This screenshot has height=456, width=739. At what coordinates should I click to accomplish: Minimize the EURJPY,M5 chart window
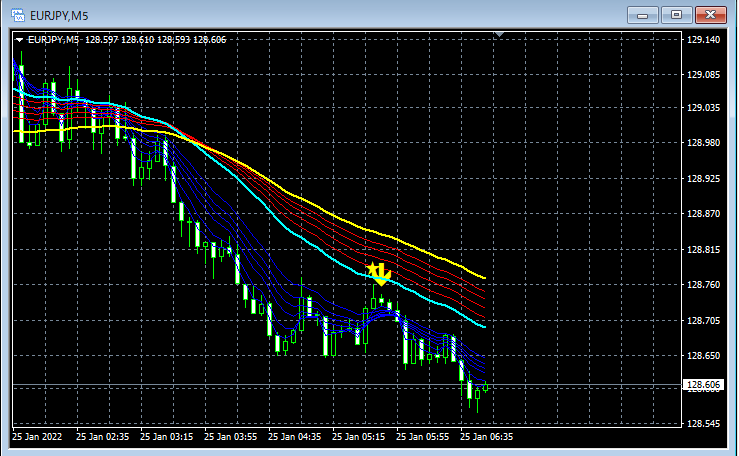642,16
